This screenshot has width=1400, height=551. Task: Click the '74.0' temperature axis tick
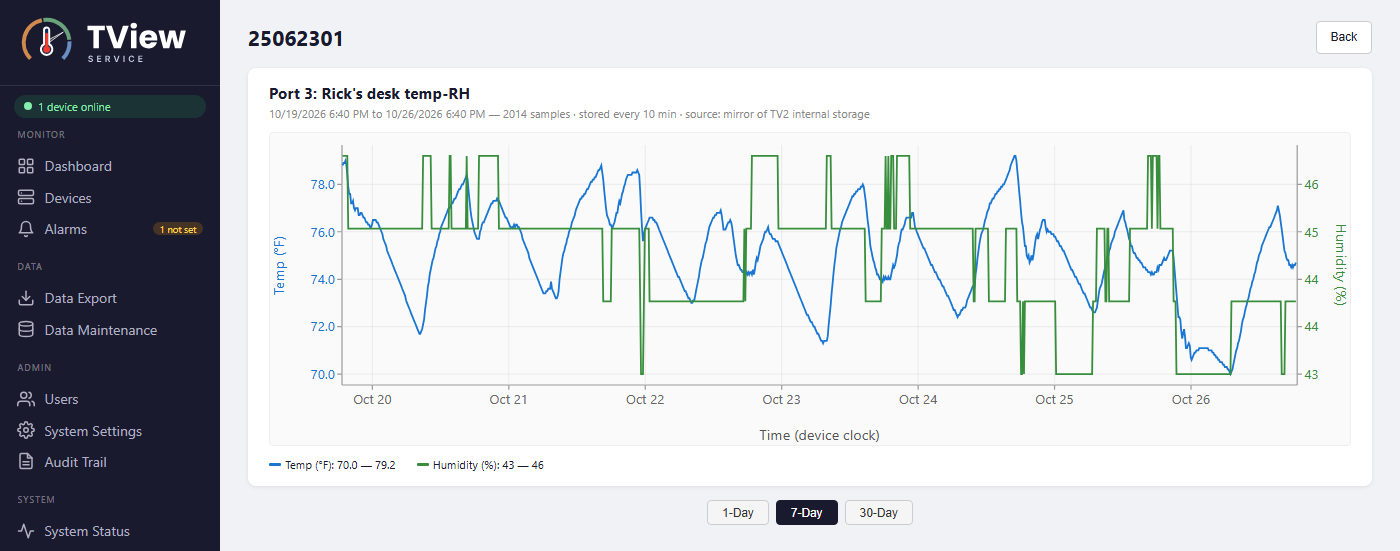324,280
